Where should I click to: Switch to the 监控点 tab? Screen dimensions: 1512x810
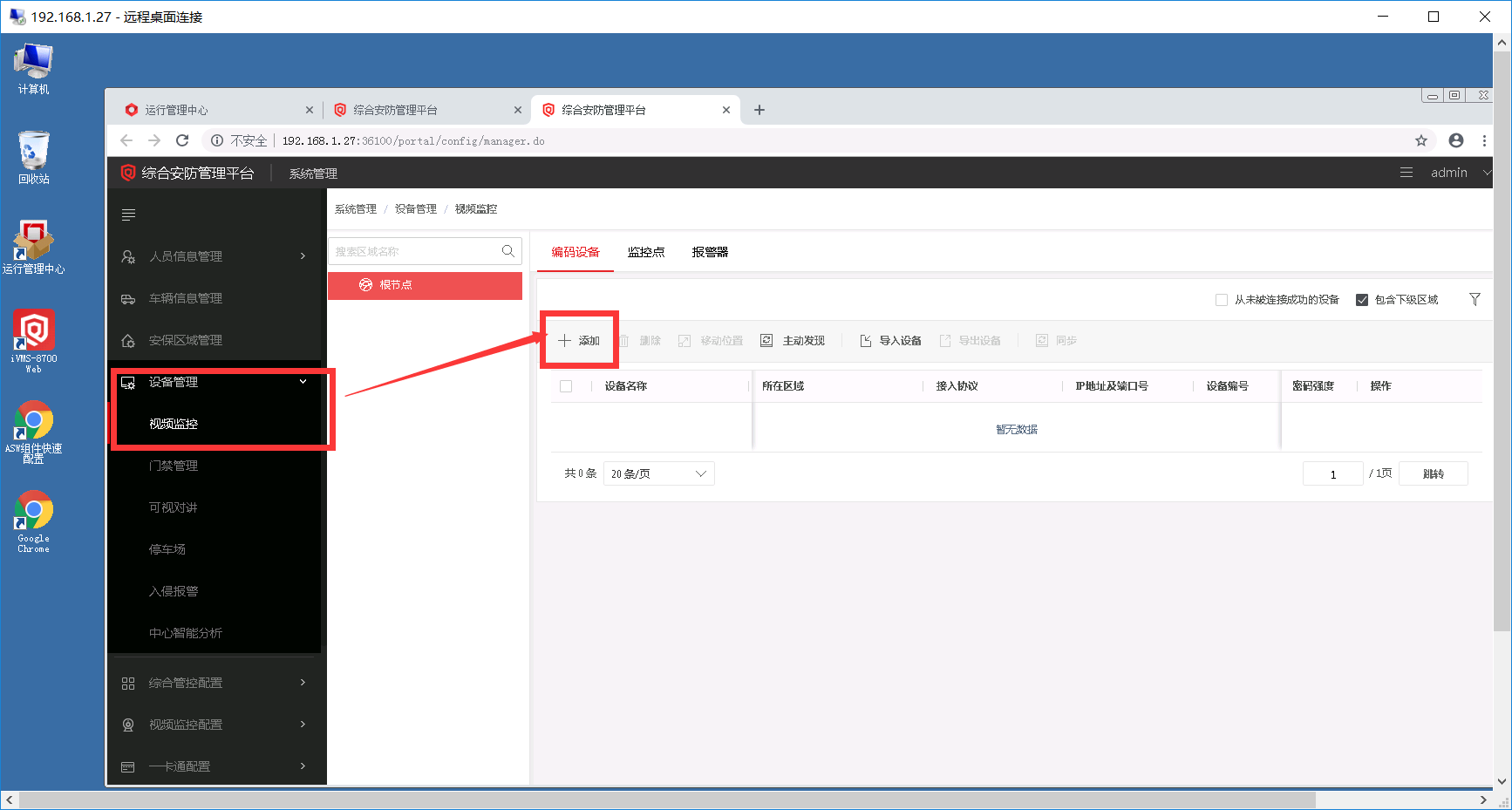(x=646, y=252)
